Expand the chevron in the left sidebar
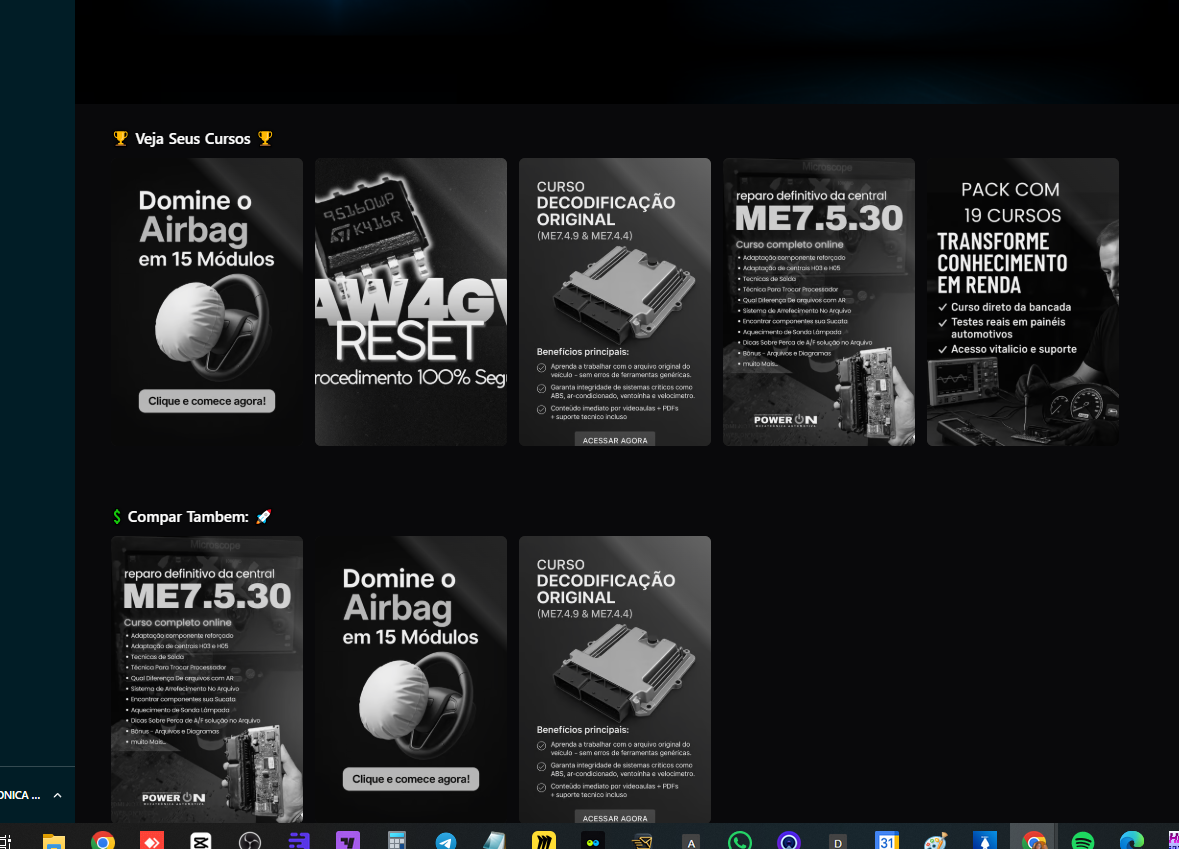Screen dimensions: 1179x849 [57, 795]
